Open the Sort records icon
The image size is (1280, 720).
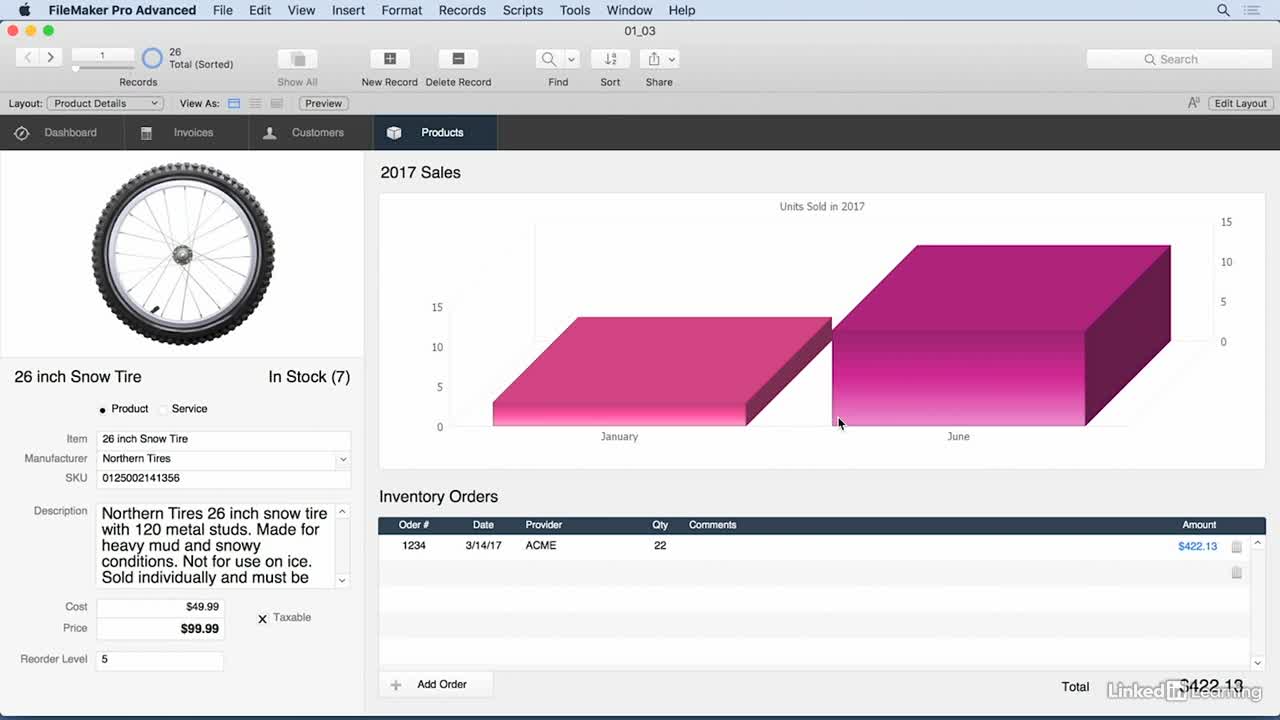(x=610, y=59)
